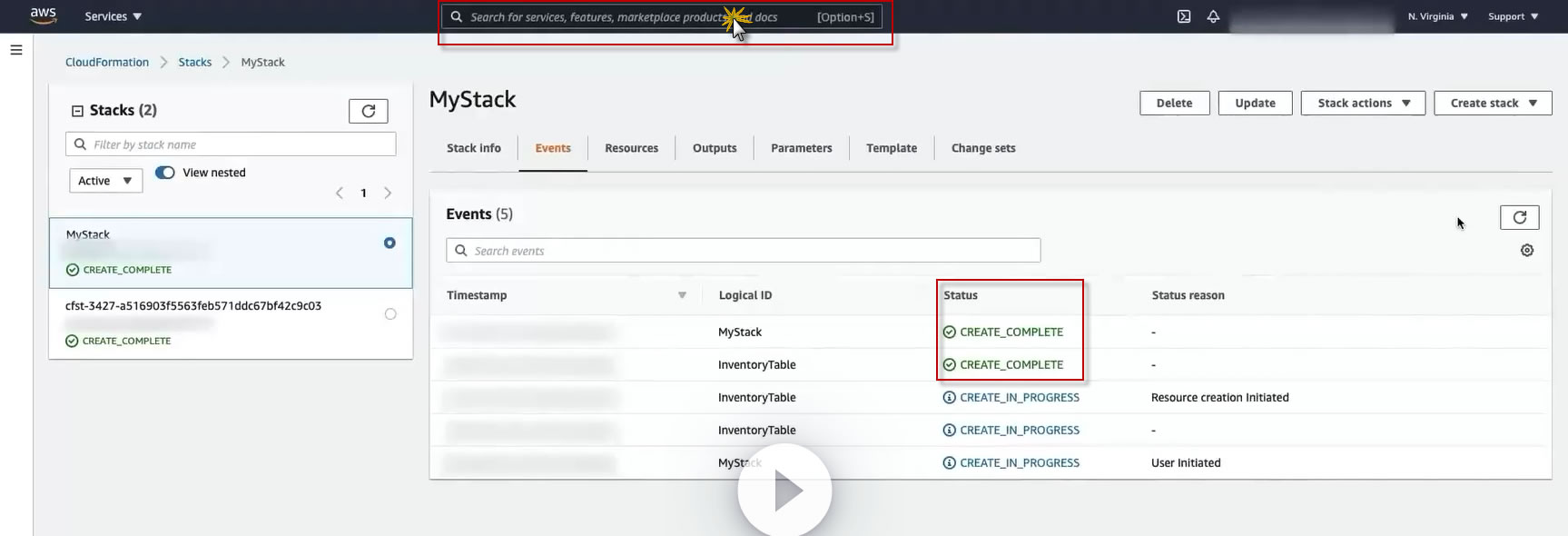The image size is (1568, 536).
Task: Refresh the Stacks list
Action: pyautogui.click(x=368, y=111)
